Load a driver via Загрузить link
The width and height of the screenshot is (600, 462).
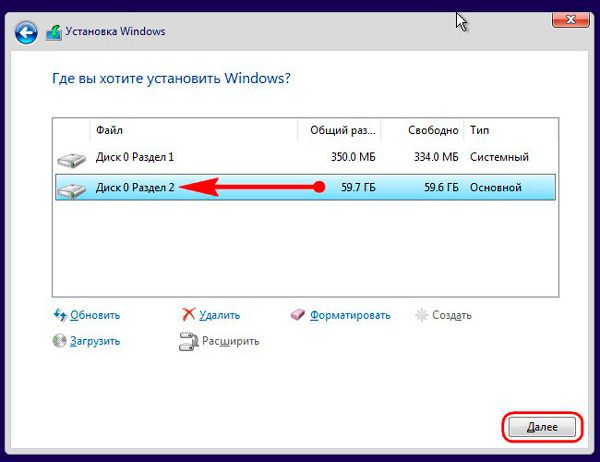[x=95, y=341]
